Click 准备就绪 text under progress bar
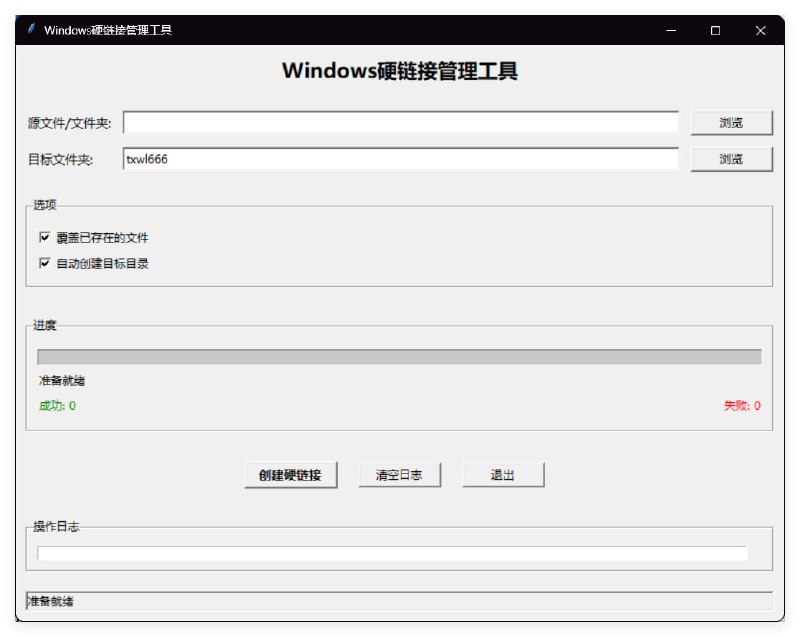800x637 pixels. 62,380
